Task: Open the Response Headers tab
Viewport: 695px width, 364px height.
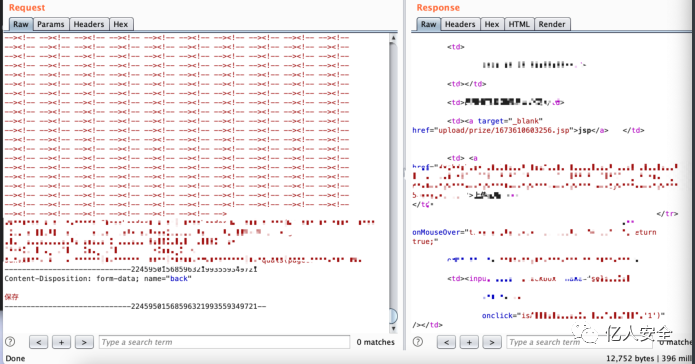Action: coord(460,24)
